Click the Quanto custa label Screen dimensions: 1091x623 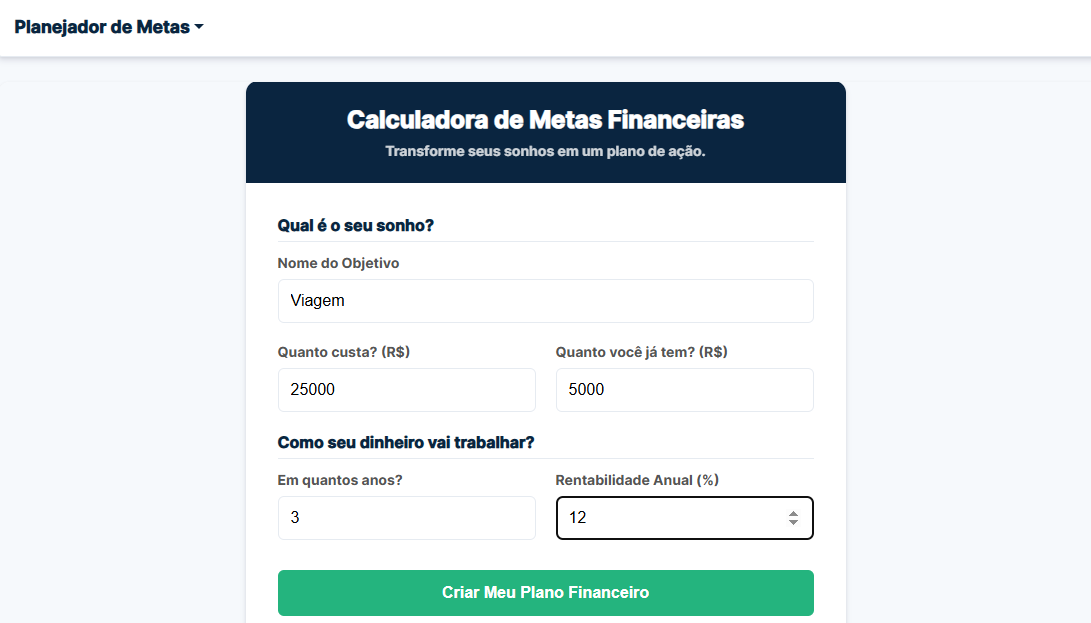pos(345,352)
